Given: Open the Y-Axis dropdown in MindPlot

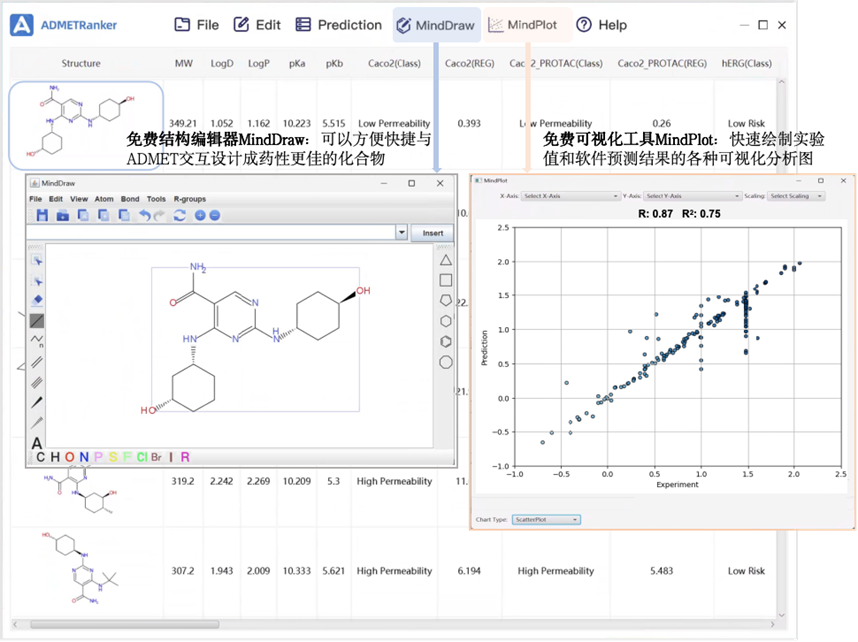Looking at the screenshot, I should pyautogui.click(x=692, y=196).
